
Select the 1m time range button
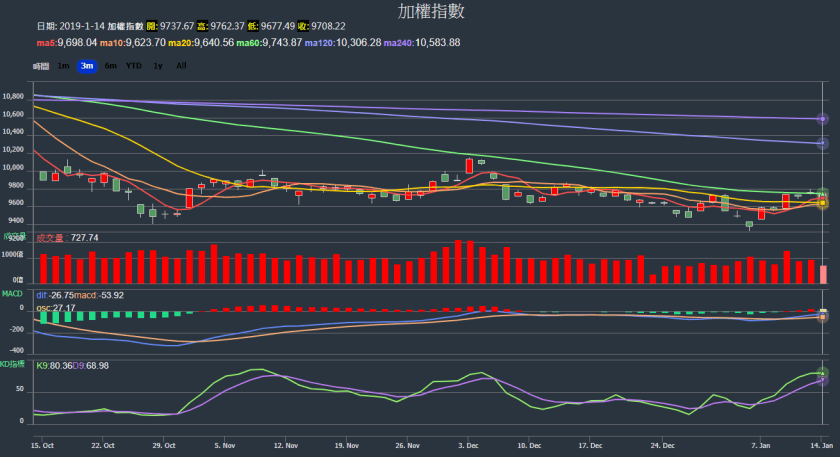[x=63, y=66]
